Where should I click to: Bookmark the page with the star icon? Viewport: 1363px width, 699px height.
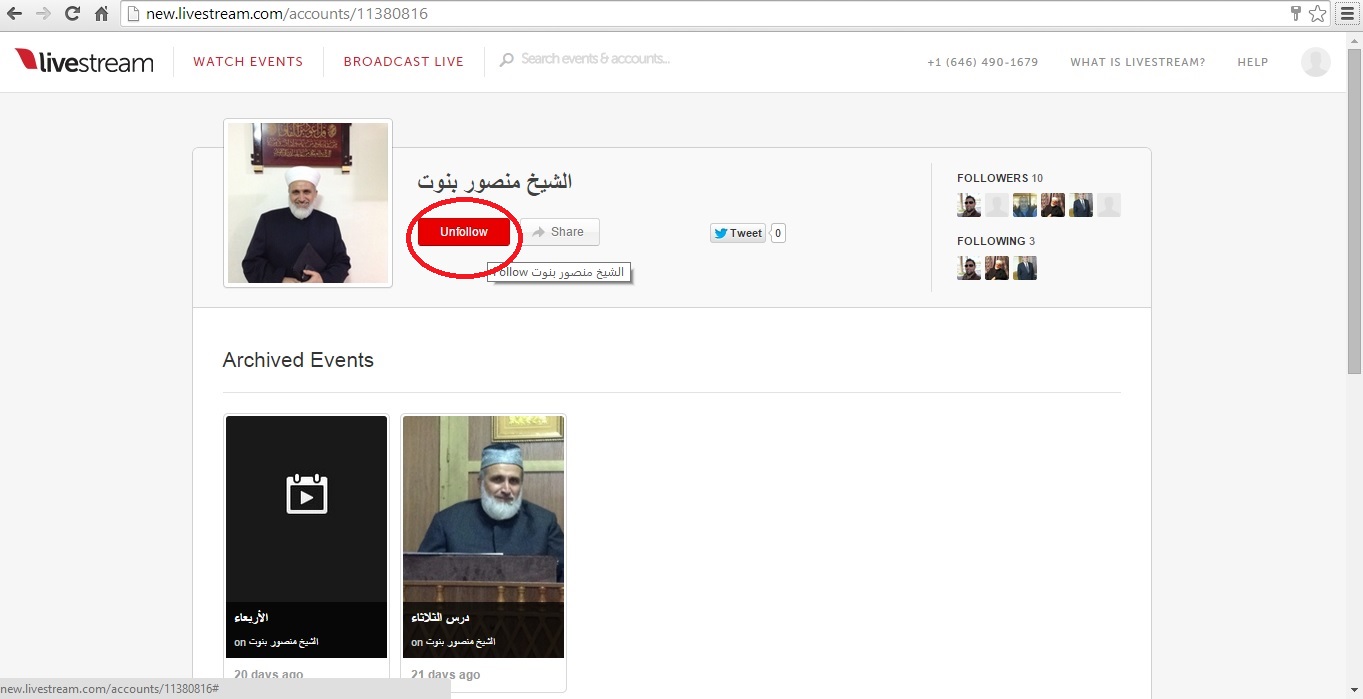point(1318,14)
